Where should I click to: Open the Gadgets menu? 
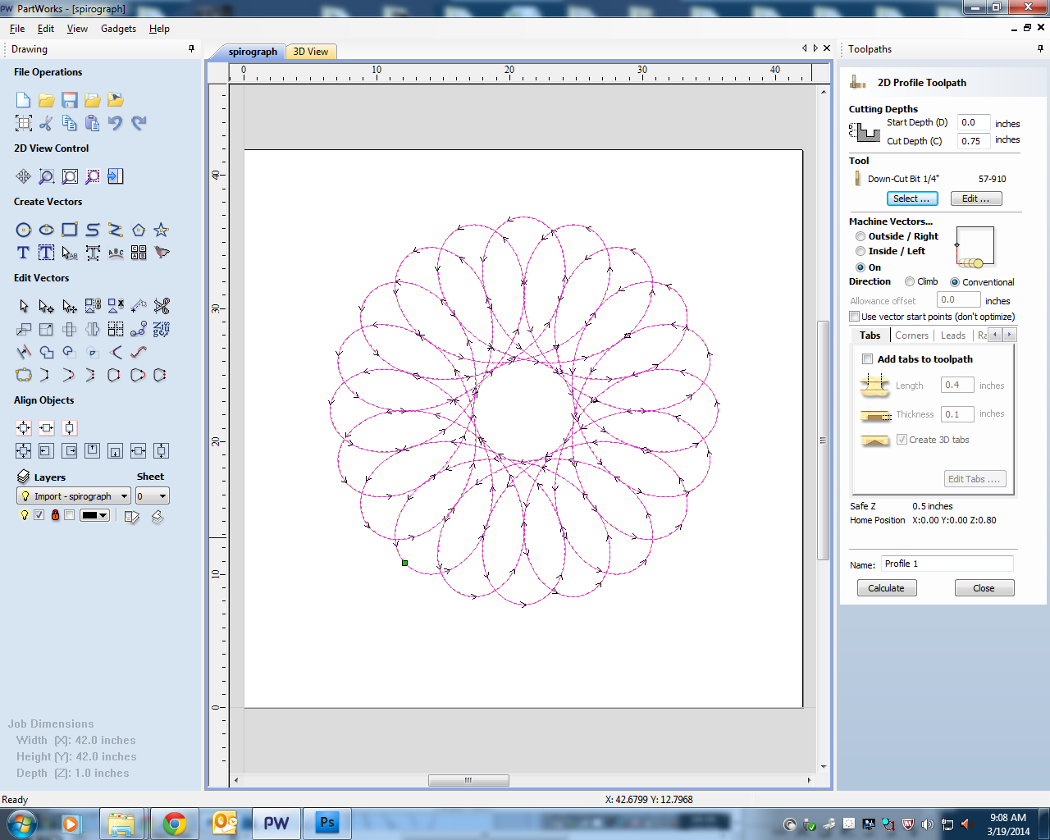coord(118,28)
